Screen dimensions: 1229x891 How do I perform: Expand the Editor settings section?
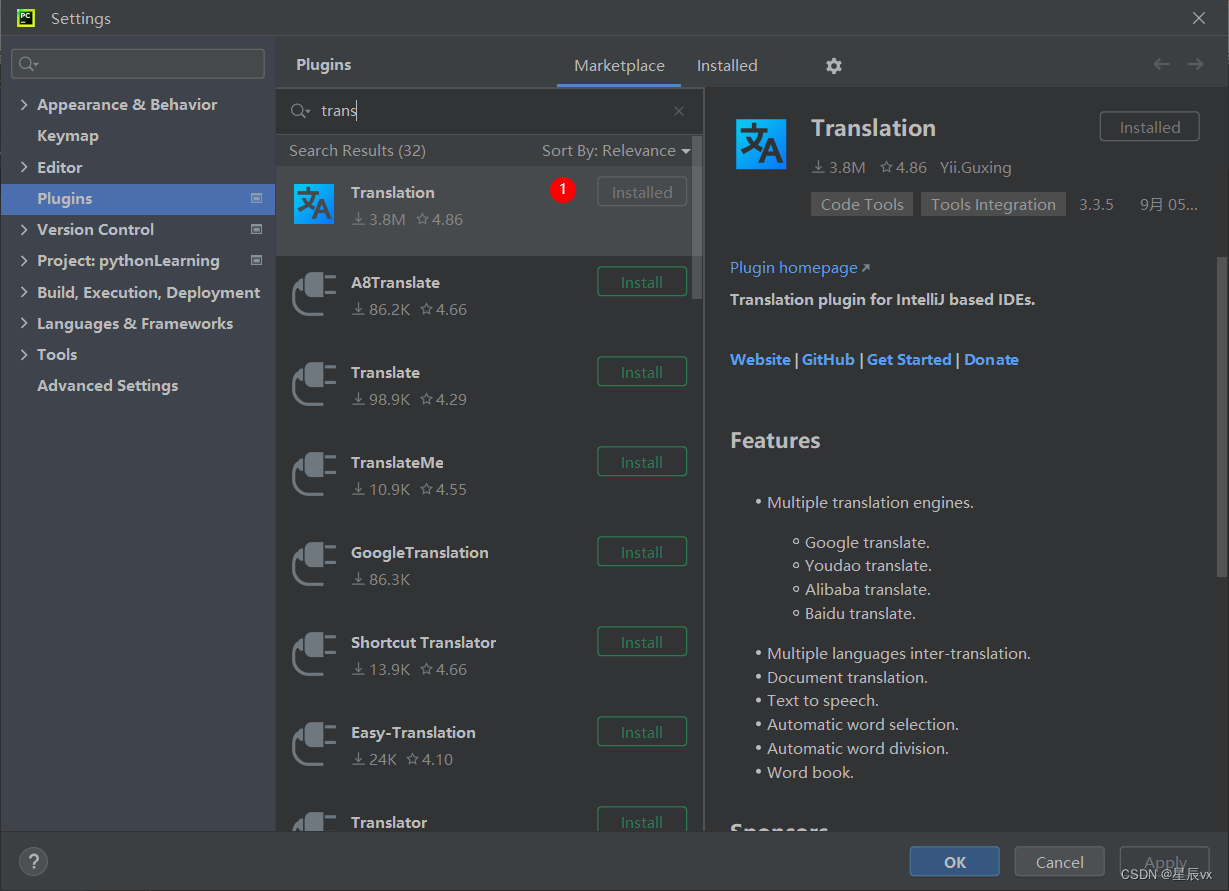pos(24,167)
